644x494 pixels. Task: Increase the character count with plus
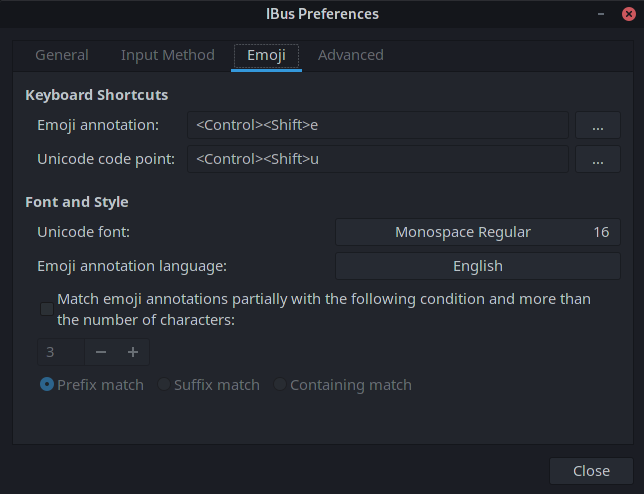133,352
